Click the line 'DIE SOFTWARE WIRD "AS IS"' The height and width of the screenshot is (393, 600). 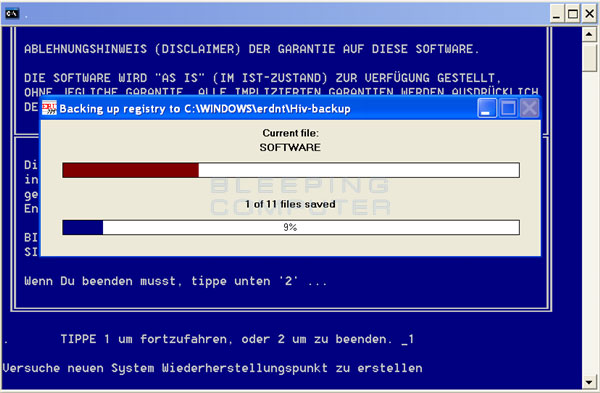click(262, 78)
